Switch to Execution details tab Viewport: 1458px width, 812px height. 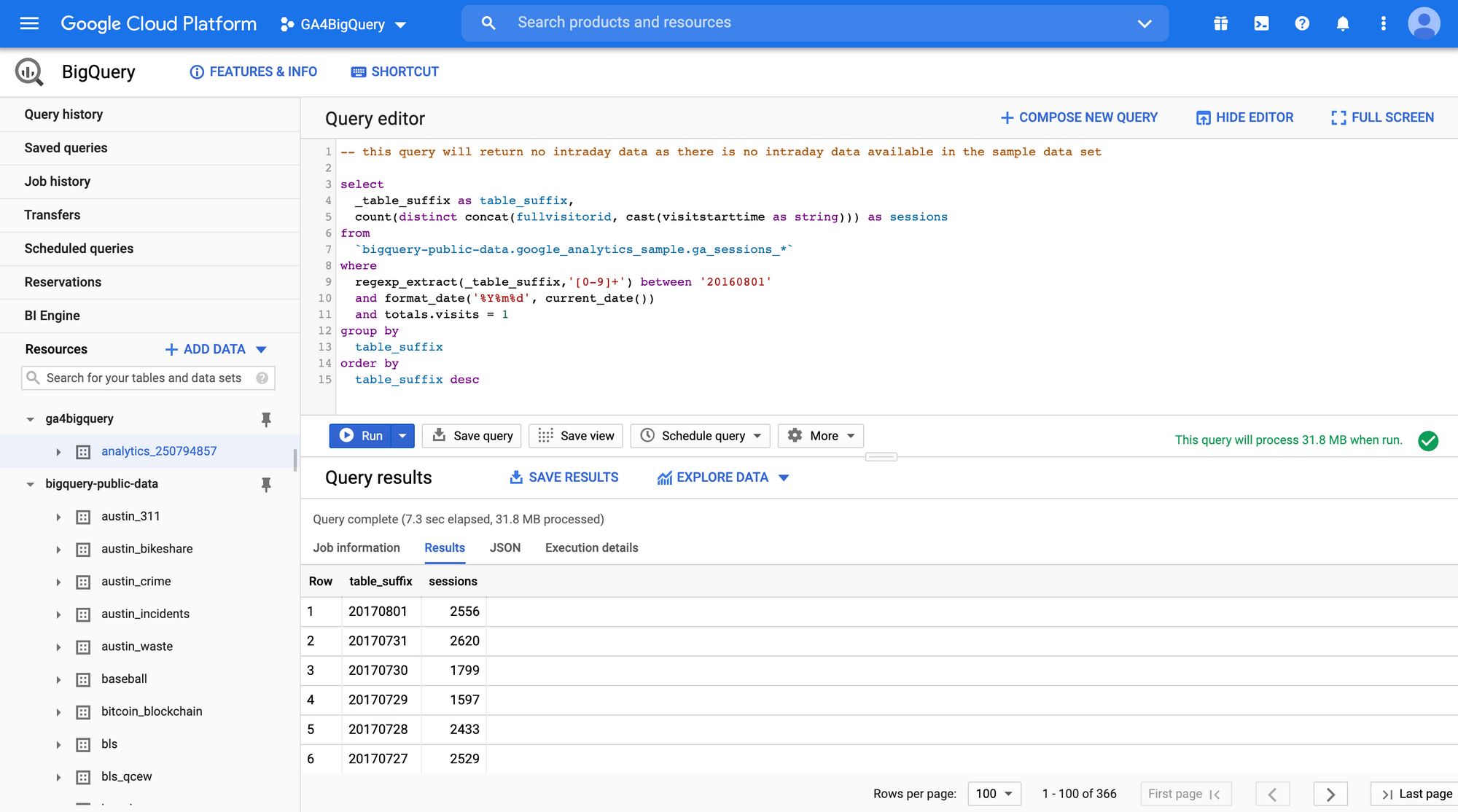pos(591,547)
